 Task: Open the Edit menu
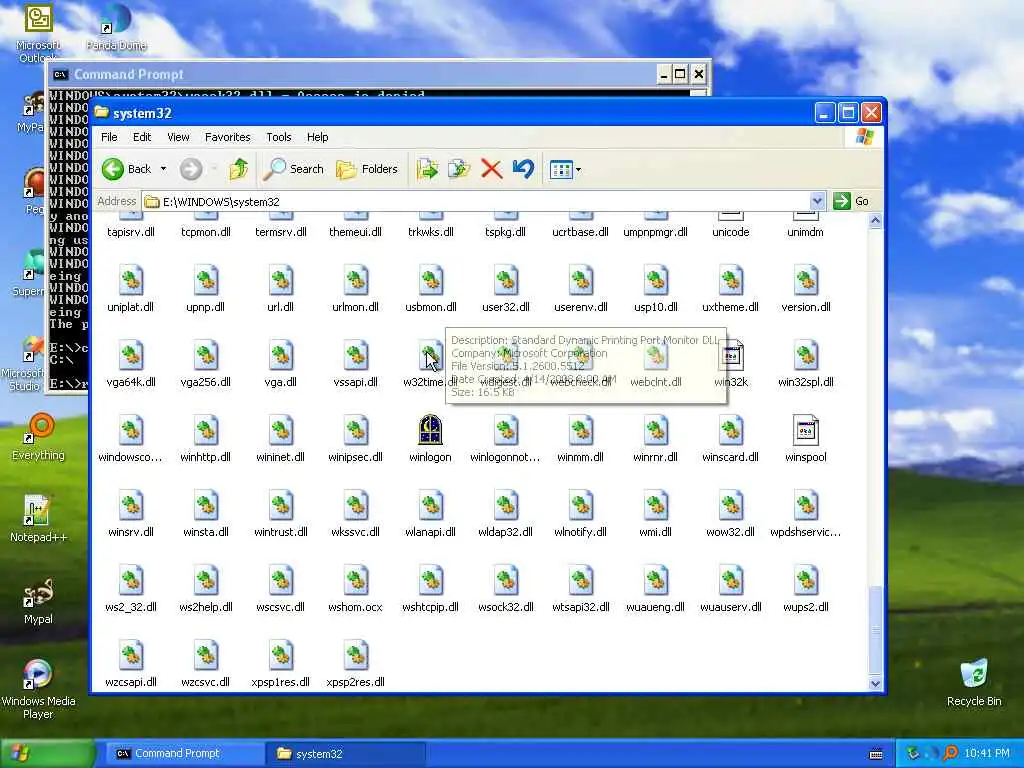(x=142, y=137)
